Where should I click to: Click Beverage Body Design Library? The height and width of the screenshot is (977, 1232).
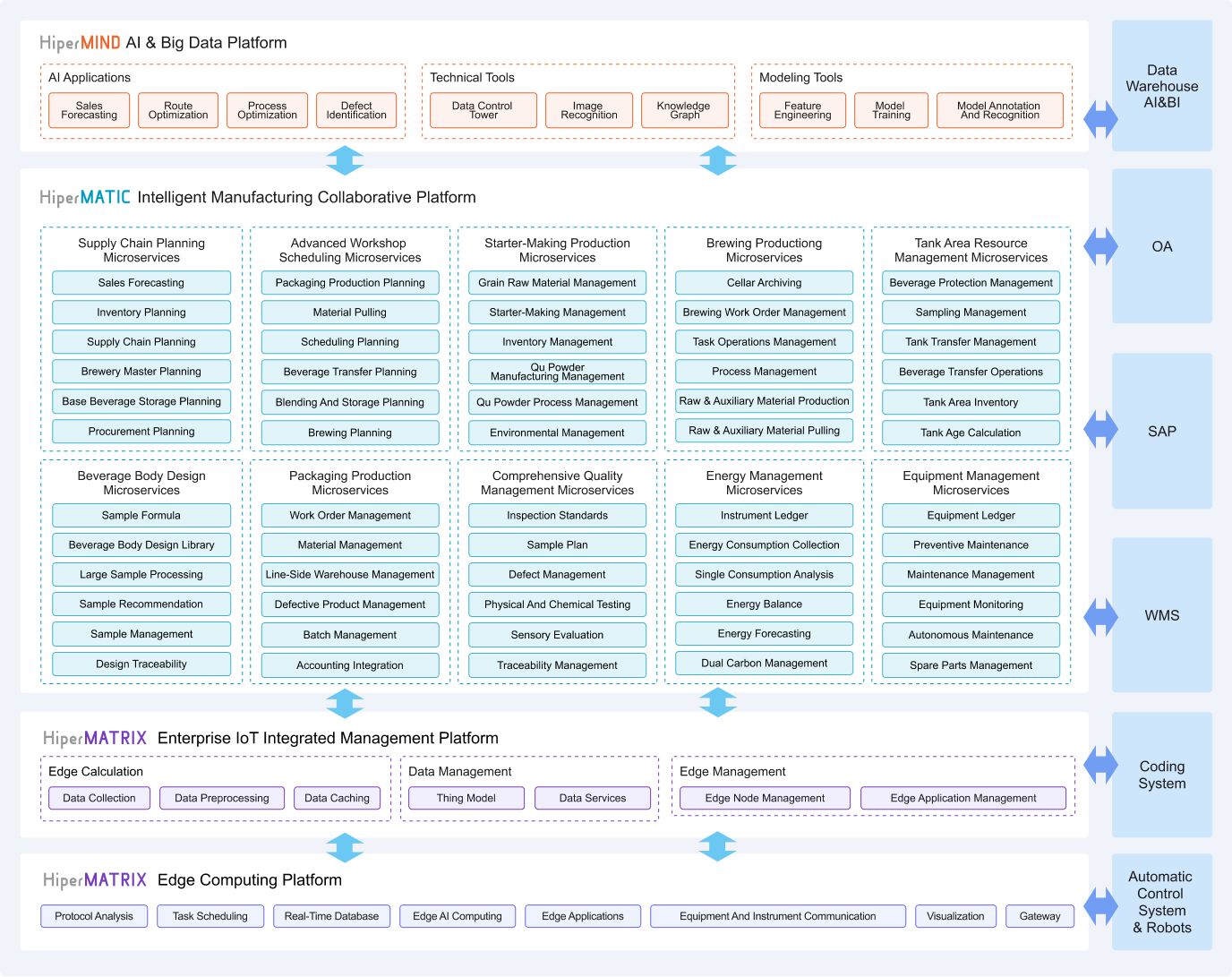click(x=141, y=545)
